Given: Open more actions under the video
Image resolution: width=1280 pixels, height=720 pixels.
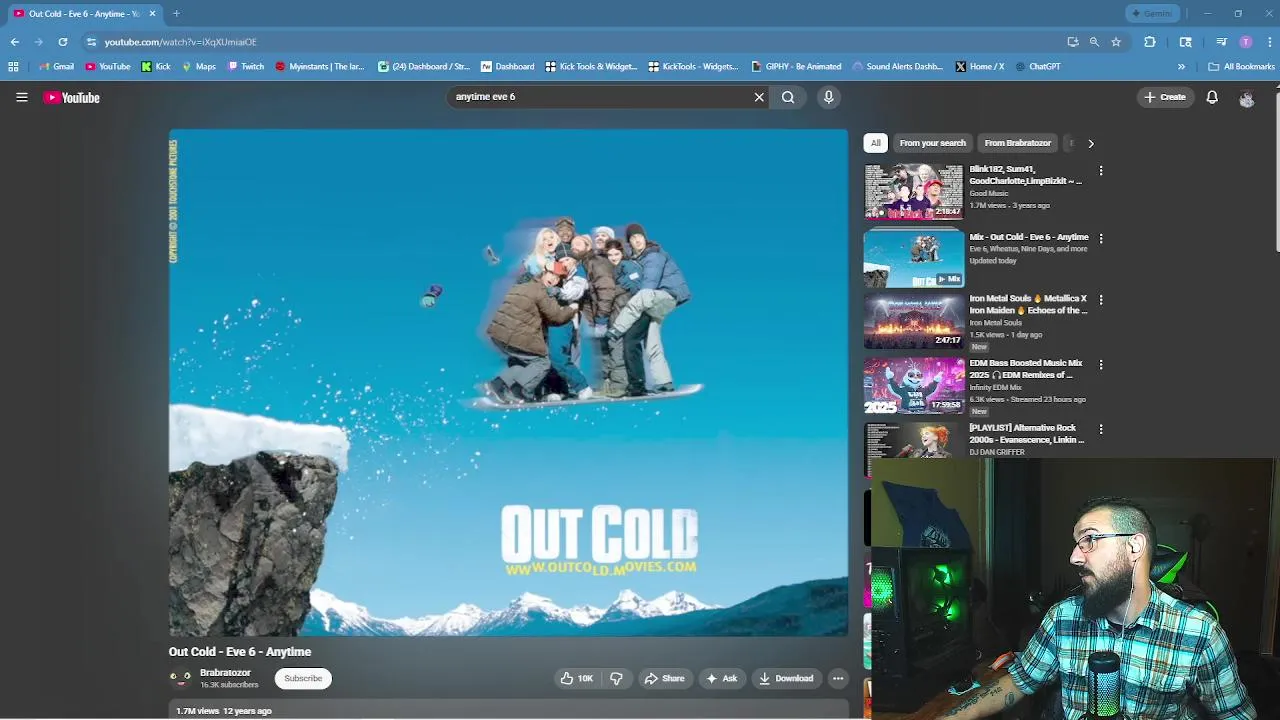Looking at the screenshot, I should point(838,678).
